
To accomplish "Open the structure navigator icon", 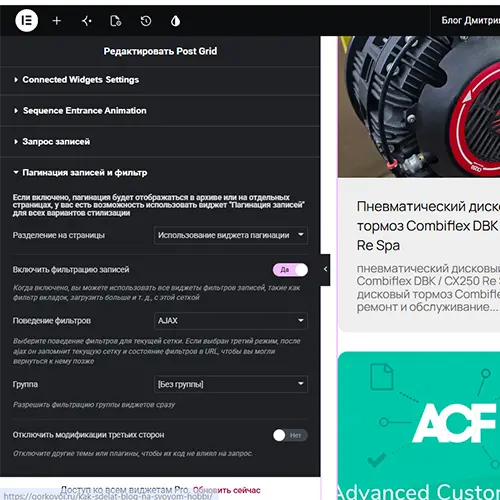I will (x=87, y=21).
